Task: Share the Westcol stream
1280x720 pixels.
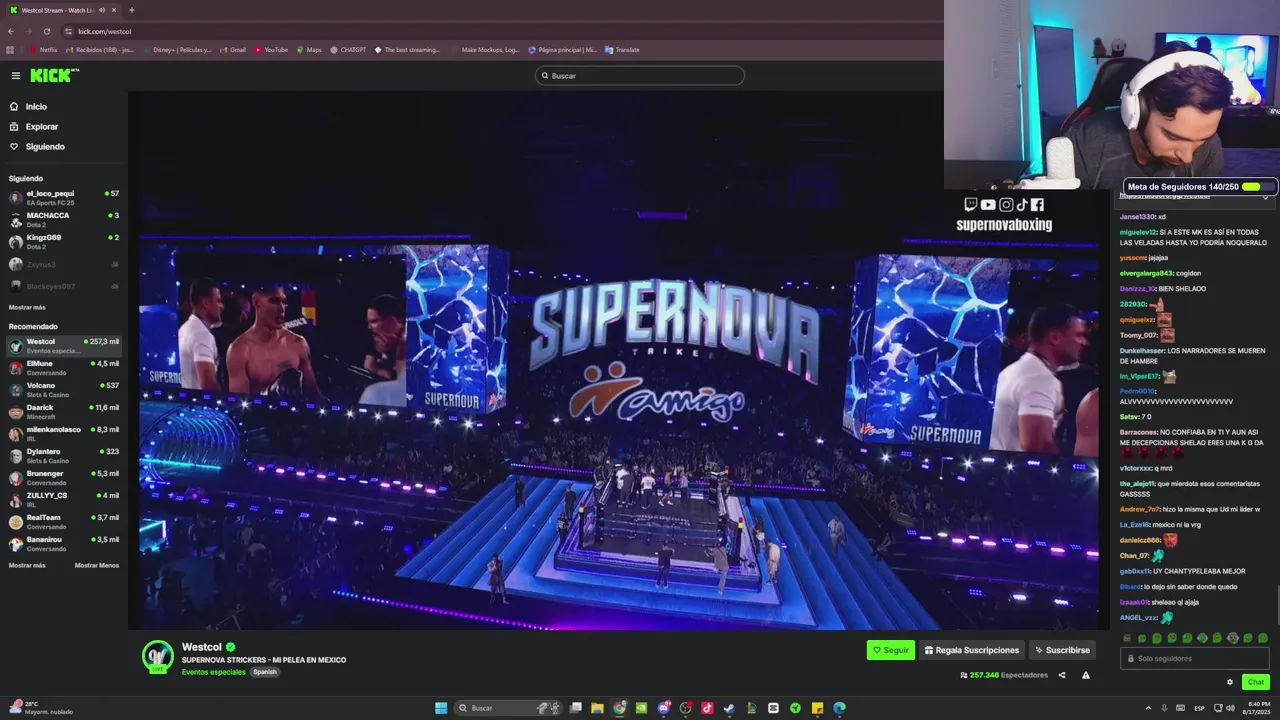Action: [x=1062, y=675]
